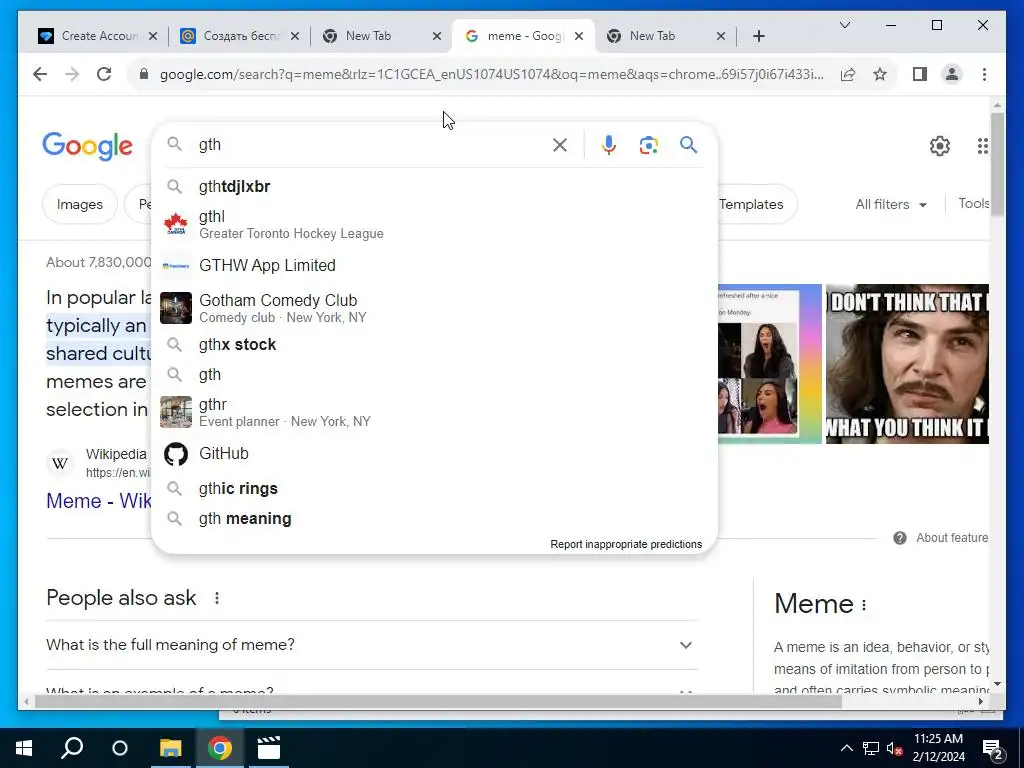This screenshot has height=768, width=1024.
Task: Open Google Lens image search
Action: 648,145
